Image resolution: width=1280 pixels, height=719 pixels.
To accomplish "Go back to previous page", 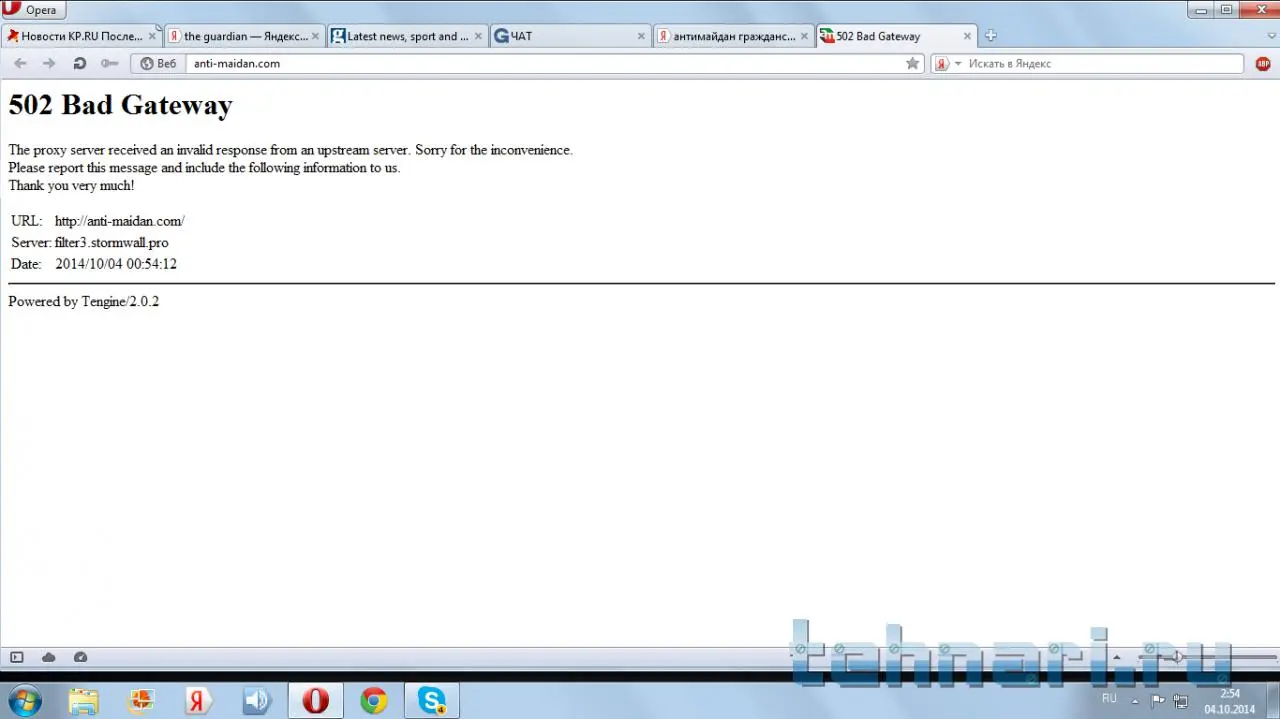I will (x=20, y=63).
